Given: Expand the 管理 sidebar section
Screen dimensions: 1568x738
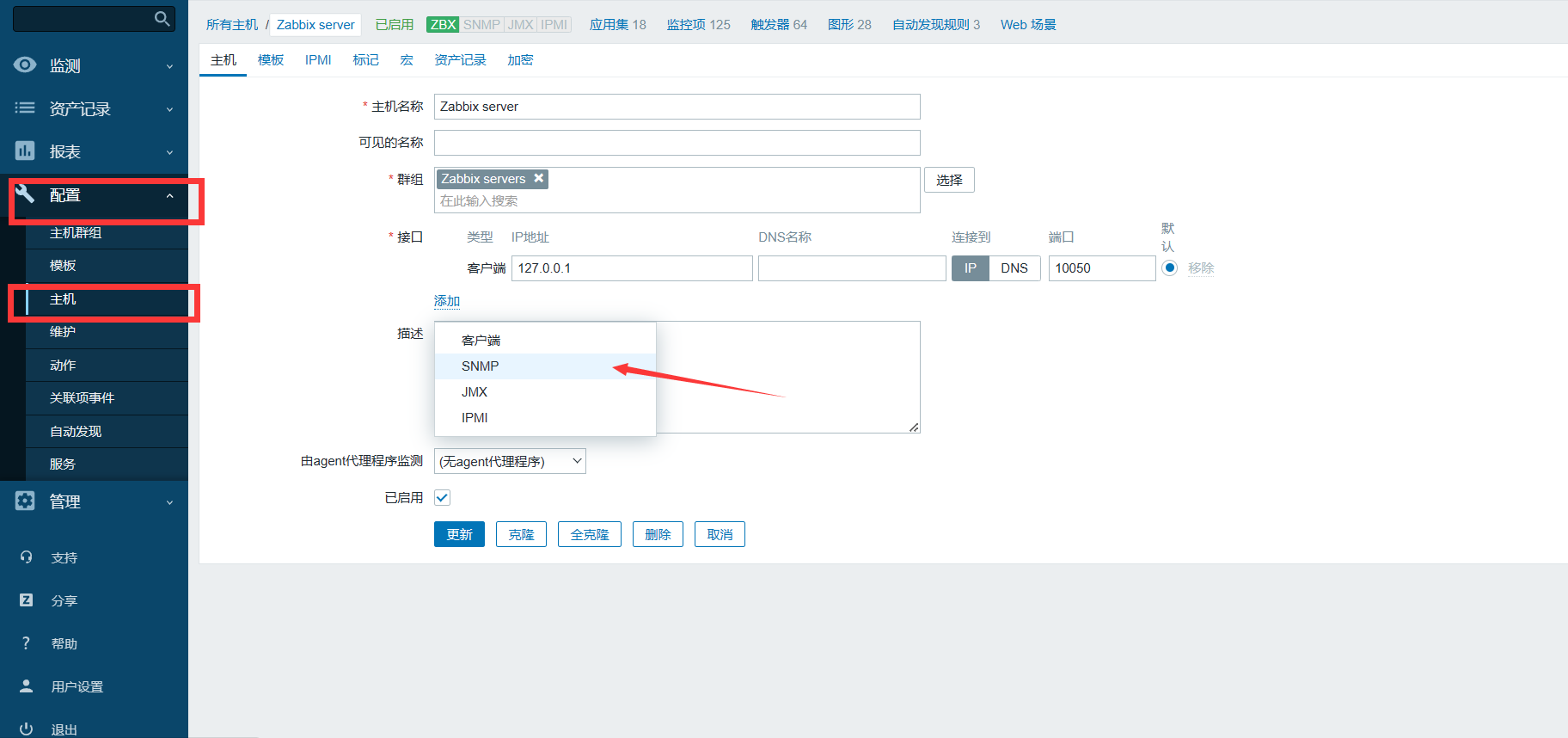Looking at the screenshot, I should (x=169, y=502).
